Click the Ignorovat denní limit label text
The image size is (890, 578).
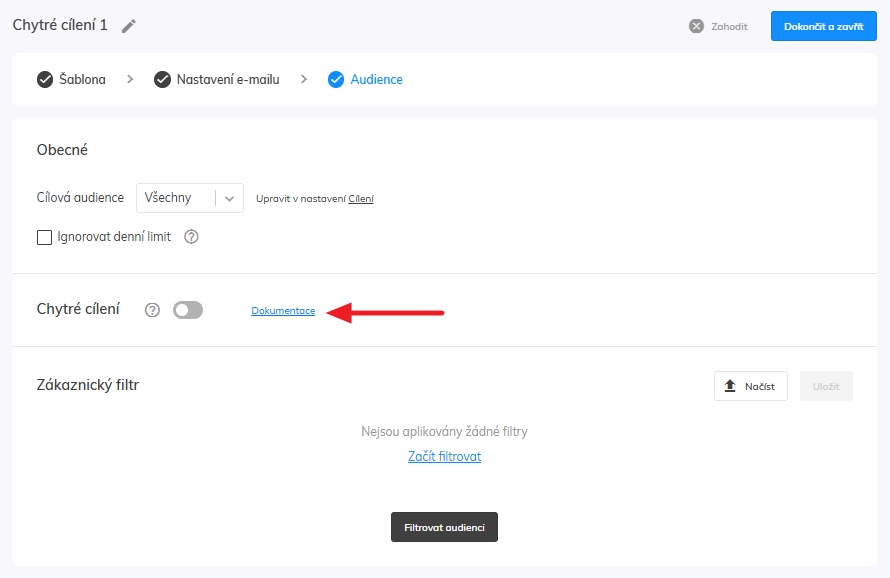point(114,237)
